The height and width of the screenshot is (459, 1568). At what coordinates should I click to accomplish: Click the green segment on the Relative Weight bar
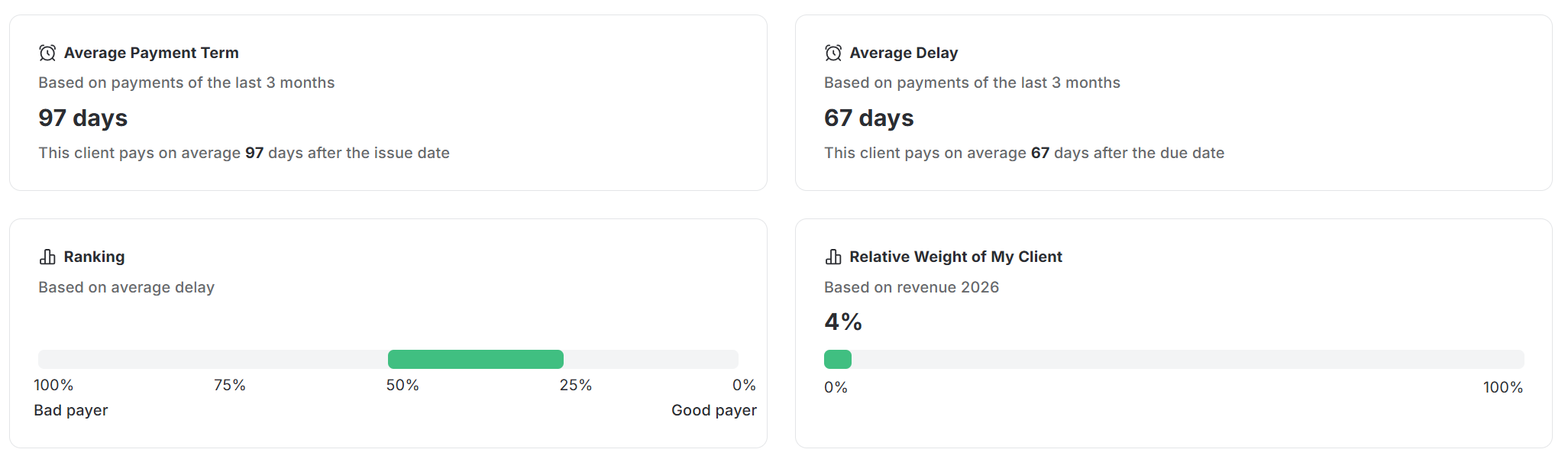pyautogui.click(x=837, y=359)
